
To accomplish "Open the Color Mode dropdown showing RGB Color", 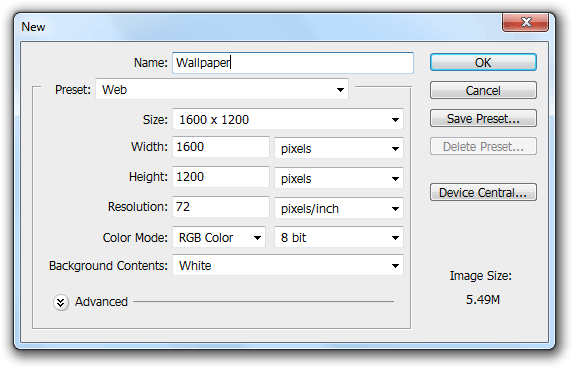I will point(219,237).
